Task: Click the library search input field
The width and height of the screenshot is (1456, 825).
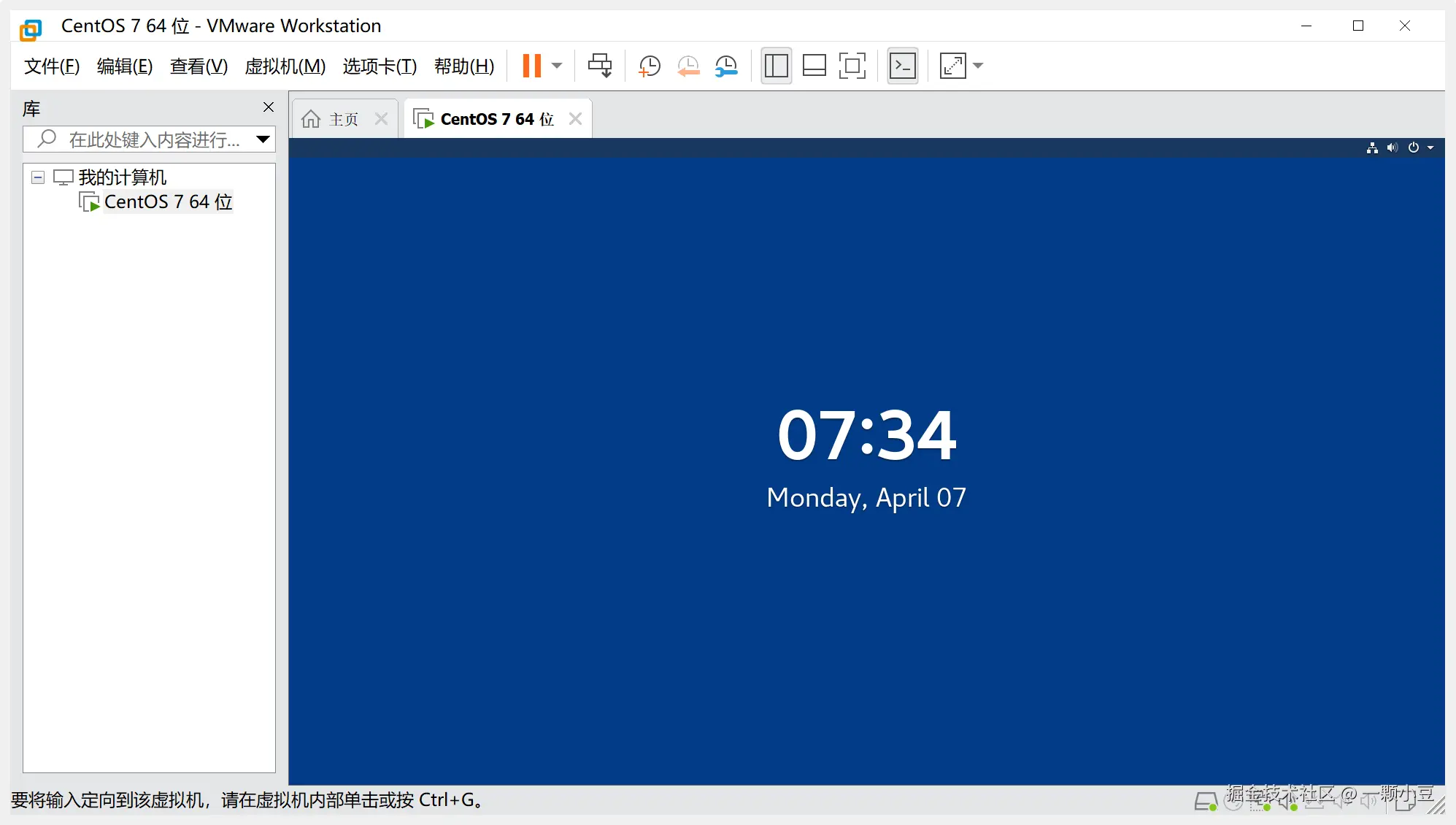Action: [x=153, y=139]
